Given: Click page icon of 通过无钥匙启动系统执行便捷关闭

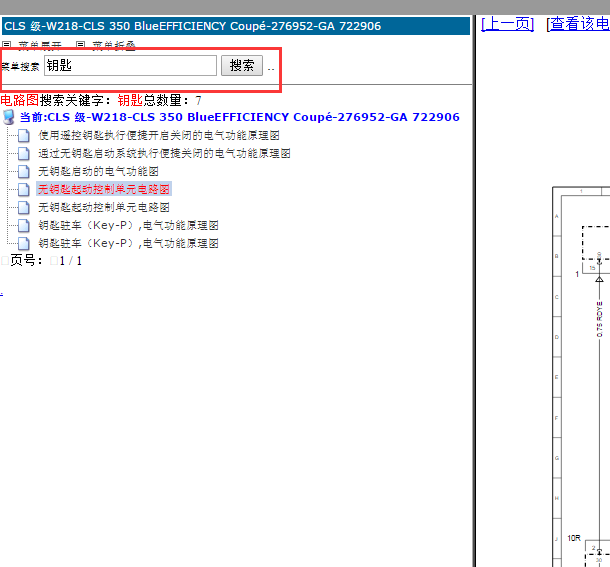Looking at the screenshot, I should pos(23,153).
